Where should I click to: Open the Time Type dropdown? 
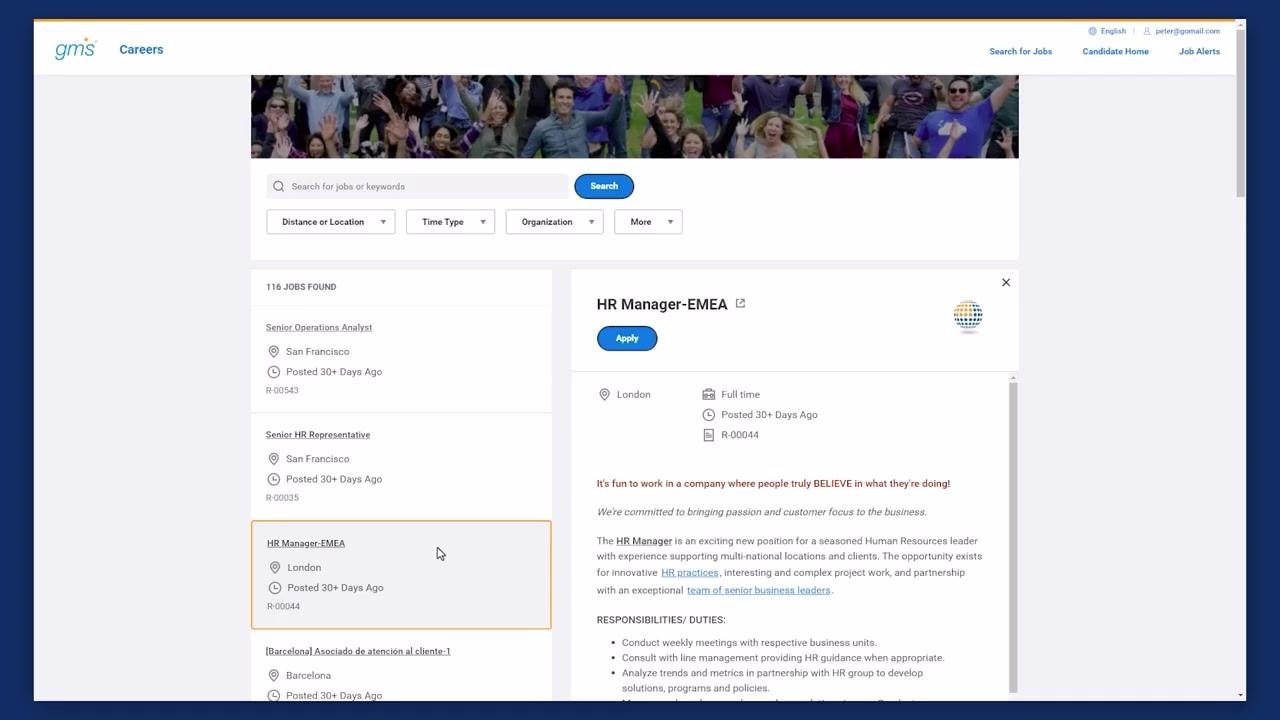(x=450, y=222)
